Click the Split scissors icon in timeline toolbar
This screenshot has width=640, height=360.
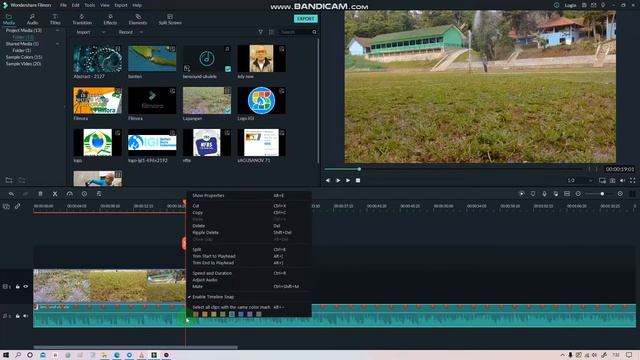tap(55, 194)
